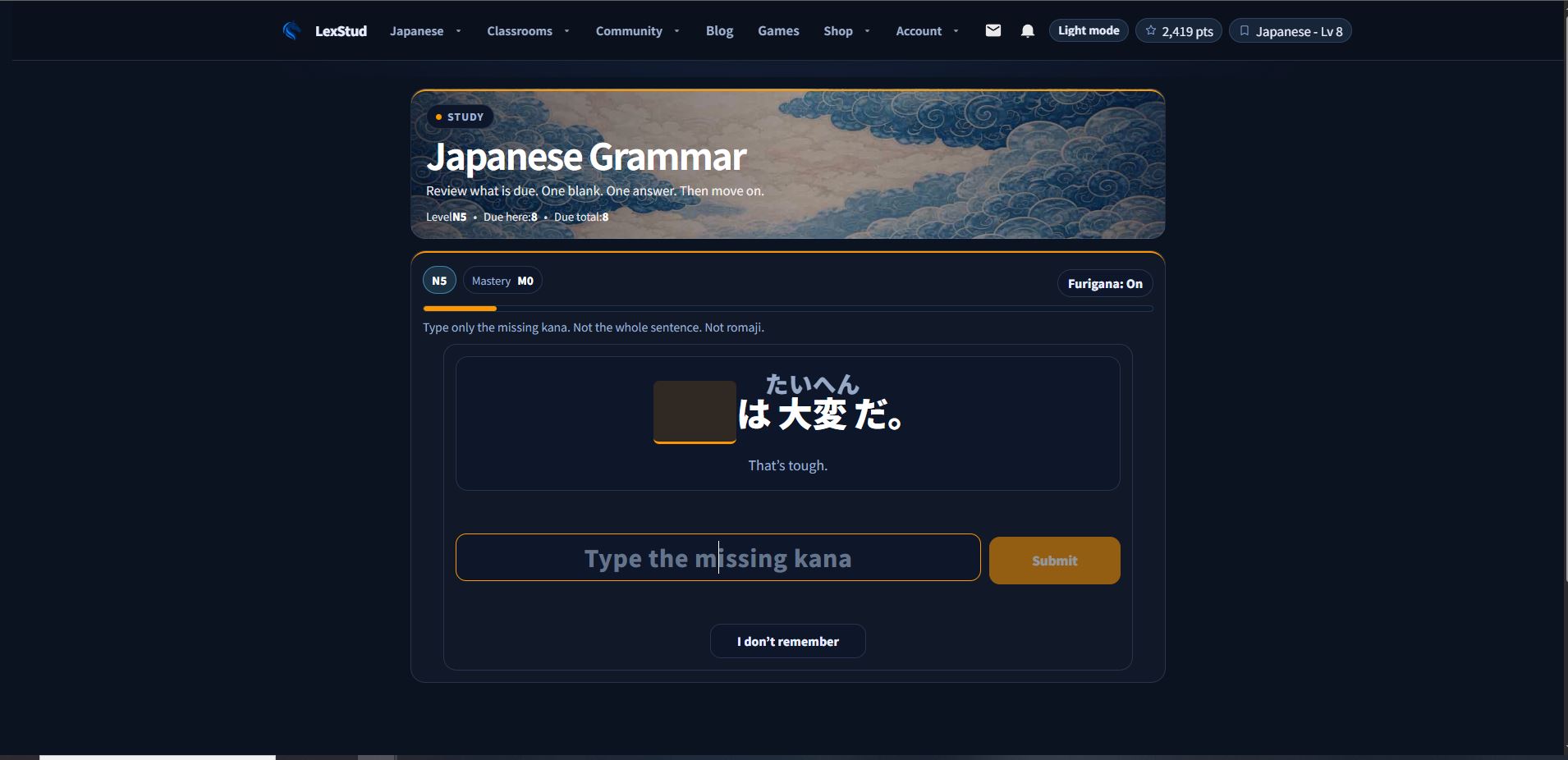This screenshot has height=760, width=1568.
Task: Click the N5 level badge
Action: (439, 281)
